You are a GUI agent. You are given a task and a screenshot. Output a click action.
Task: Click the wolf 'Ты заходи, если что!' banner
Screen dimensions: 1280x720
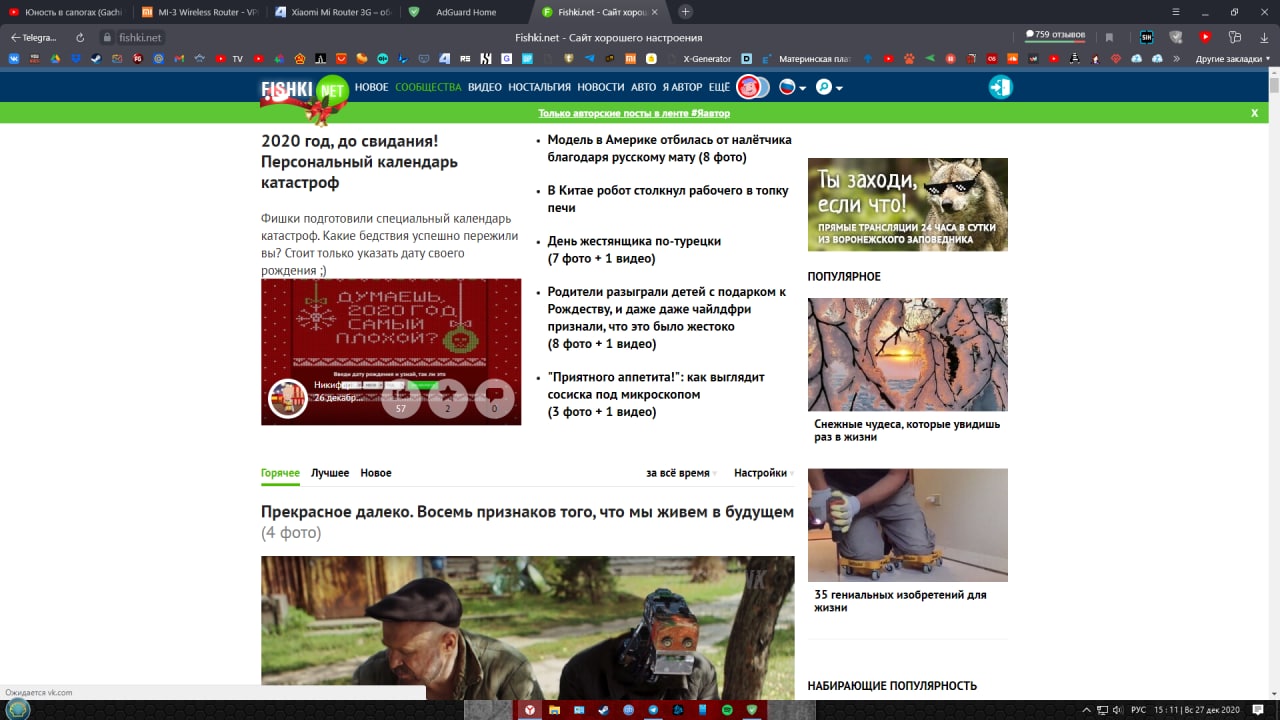[908, 204]
